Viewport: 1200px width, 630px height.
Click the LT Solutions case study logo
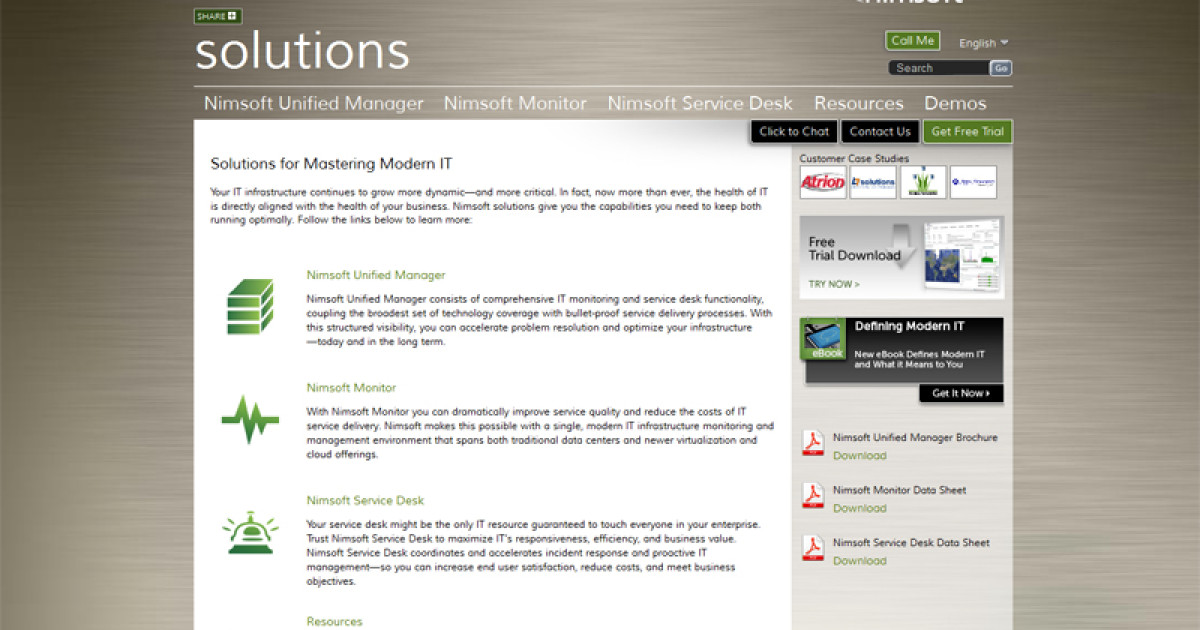[x=873, y=182]
